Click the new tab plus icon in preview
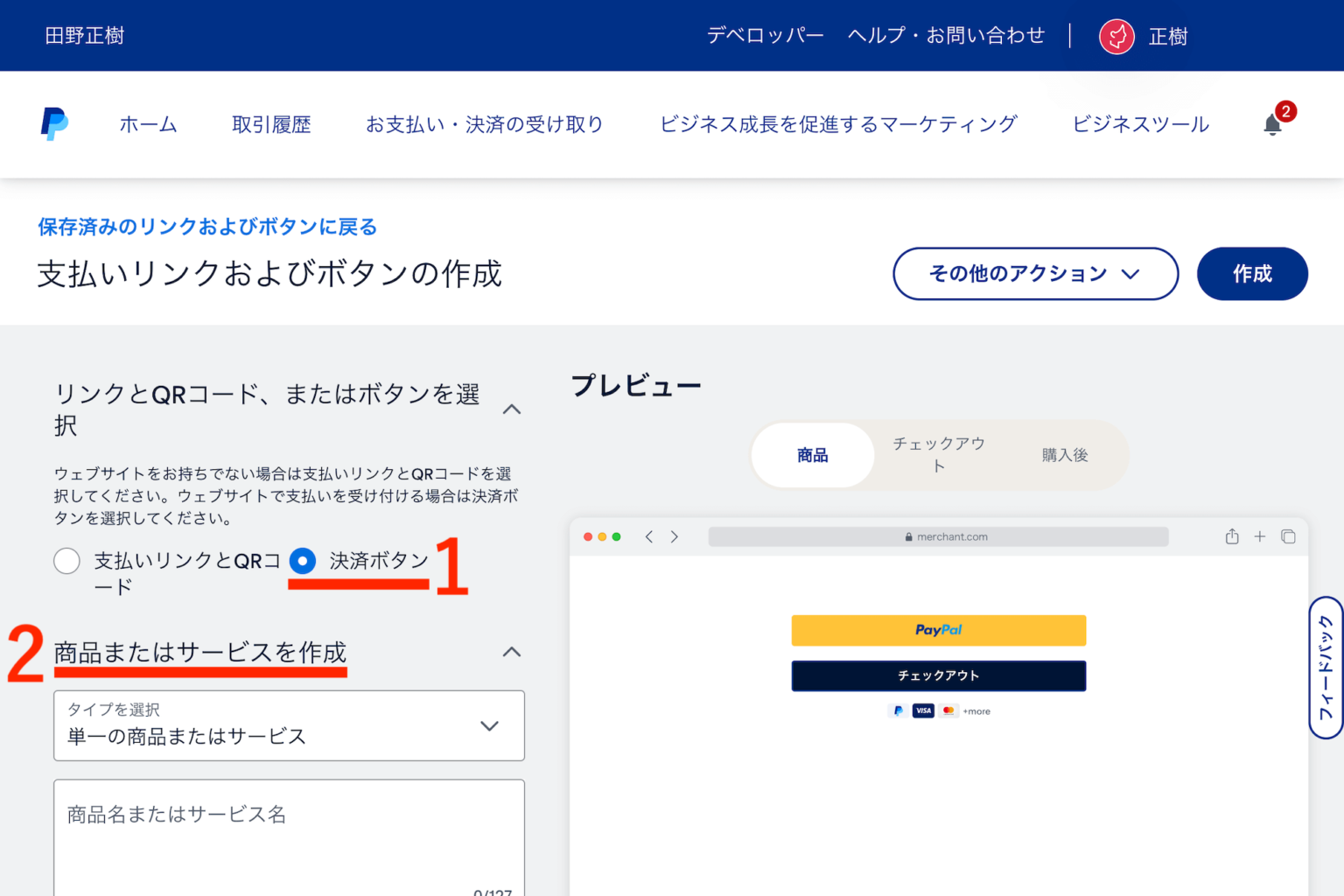Screen dimensions: 1344x896 tap(1260, 536)
